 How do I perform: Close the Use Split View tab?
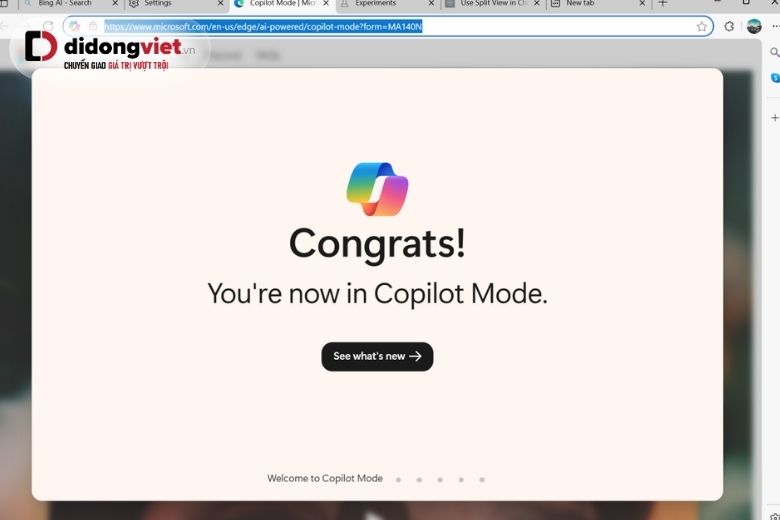[x=537, y=3]
